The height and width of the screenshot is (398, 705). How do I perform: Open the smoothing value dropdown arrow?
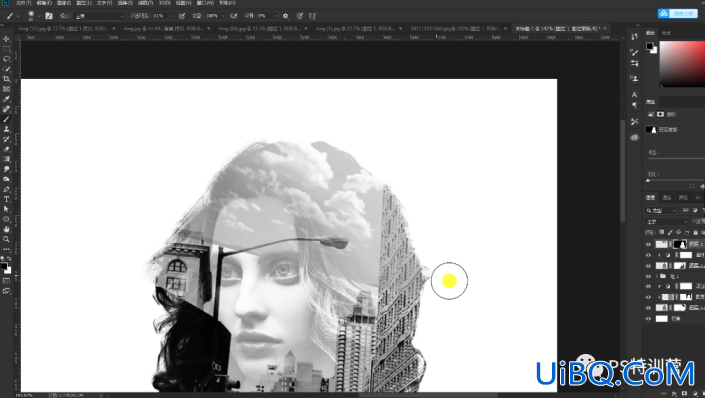tap(275, 16)
